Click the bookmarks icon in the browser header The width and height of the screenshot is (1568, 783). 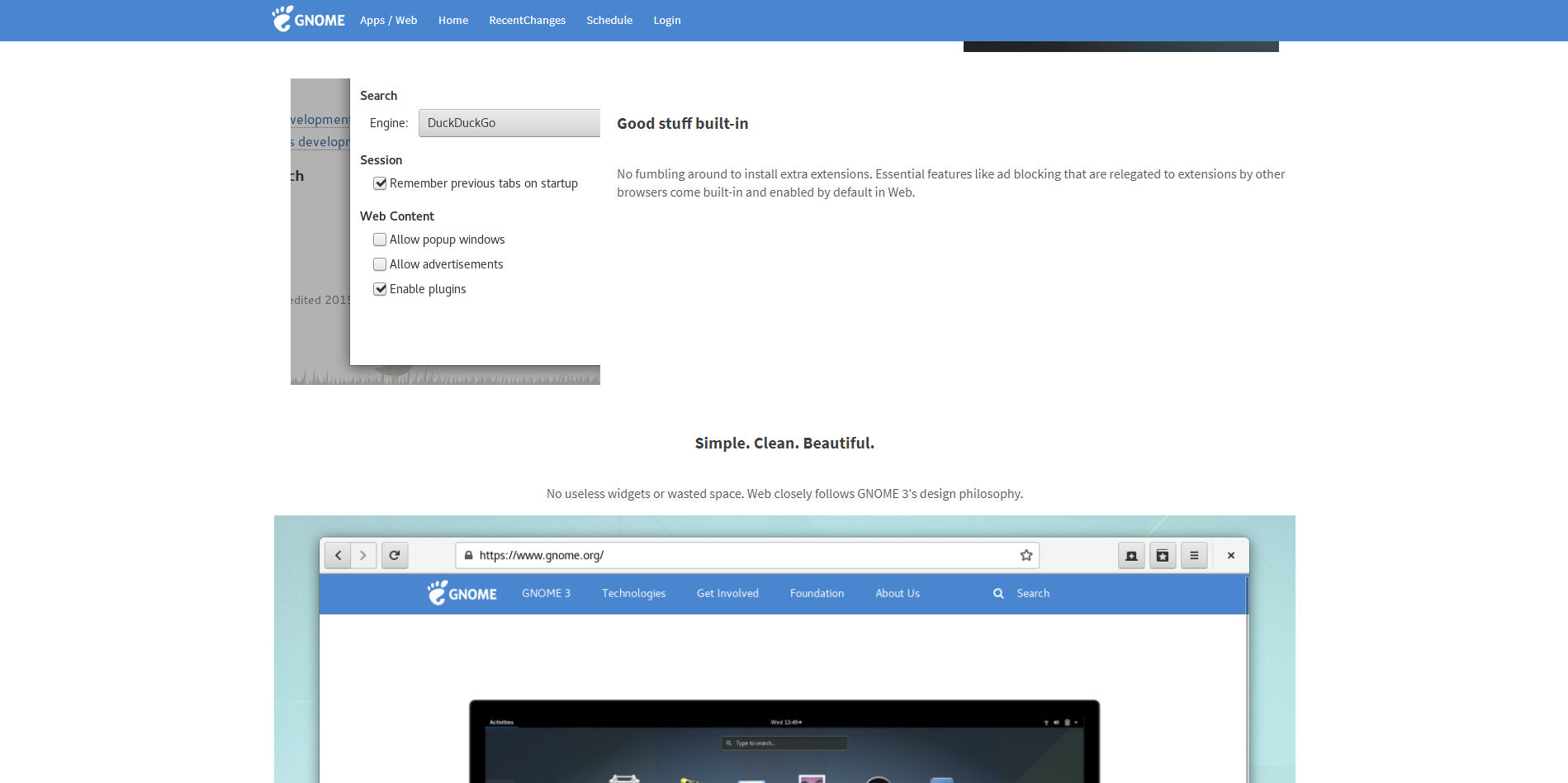[1163, 556]
